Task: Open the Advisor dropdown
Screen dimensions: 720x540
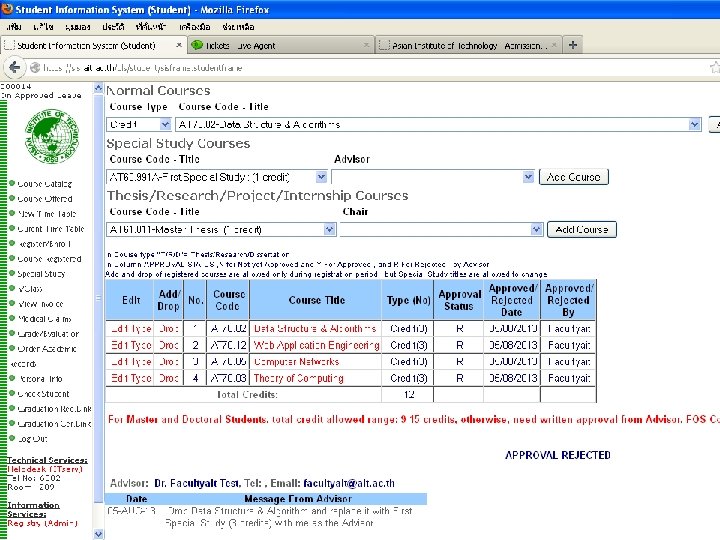Action: 433,177
